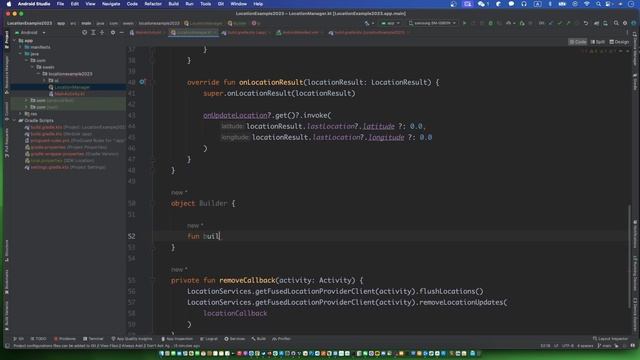Viewport: 640px width, 360px height.
Task: Click LocationManager in breadcrumb bar
Action: tap(203, 23)
